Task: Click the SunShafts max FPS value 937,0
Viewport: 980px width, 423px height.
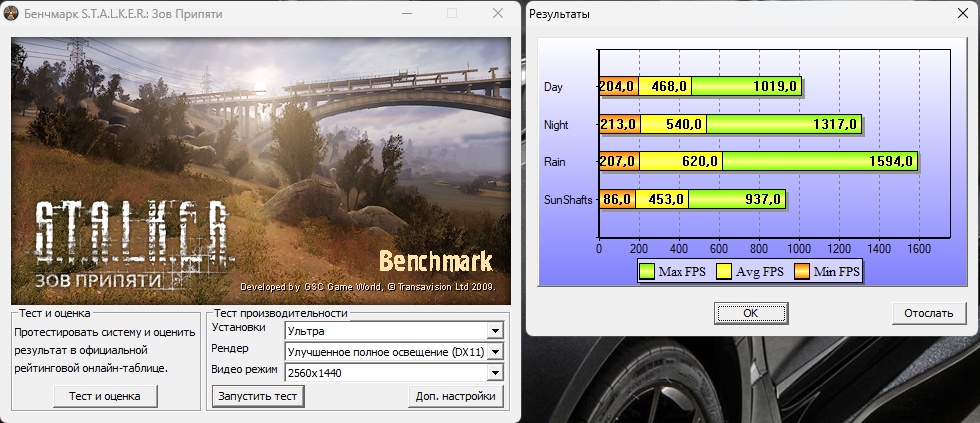Action: [x=763, y=199]
